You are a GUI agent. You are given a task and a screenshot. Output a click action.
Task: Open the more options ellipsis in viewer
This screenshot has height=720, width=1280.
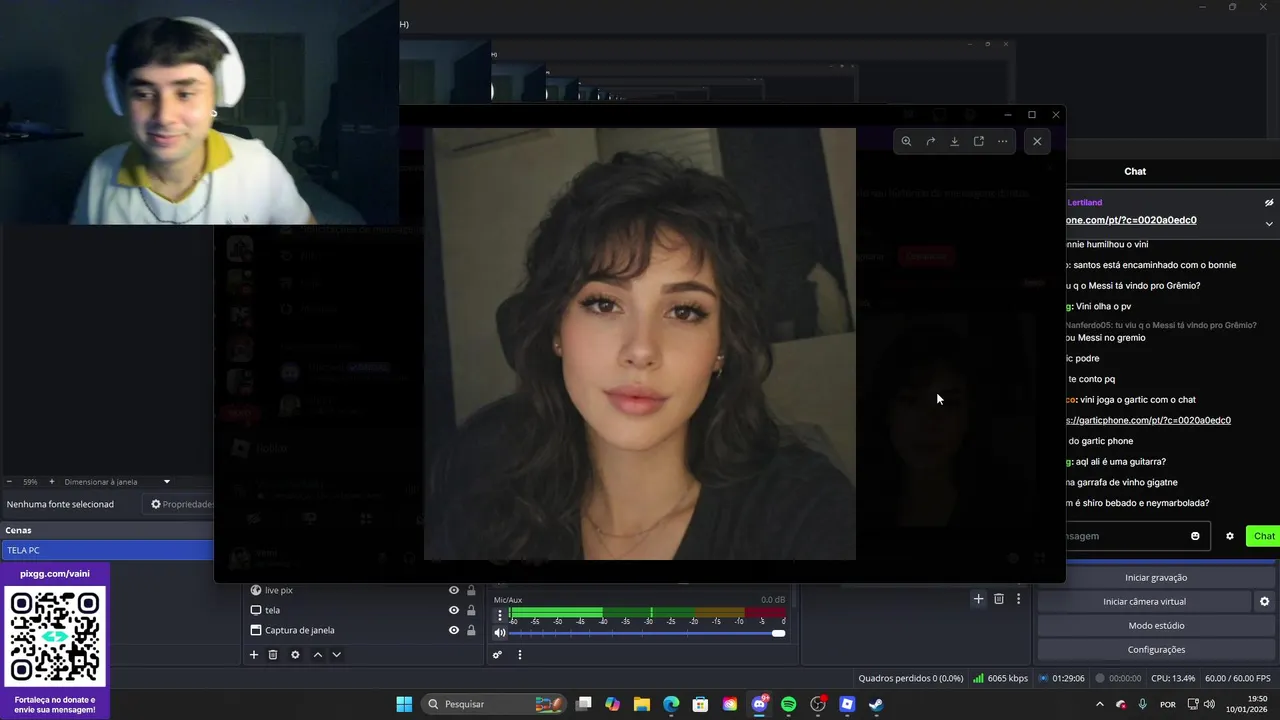[1003, 141]
